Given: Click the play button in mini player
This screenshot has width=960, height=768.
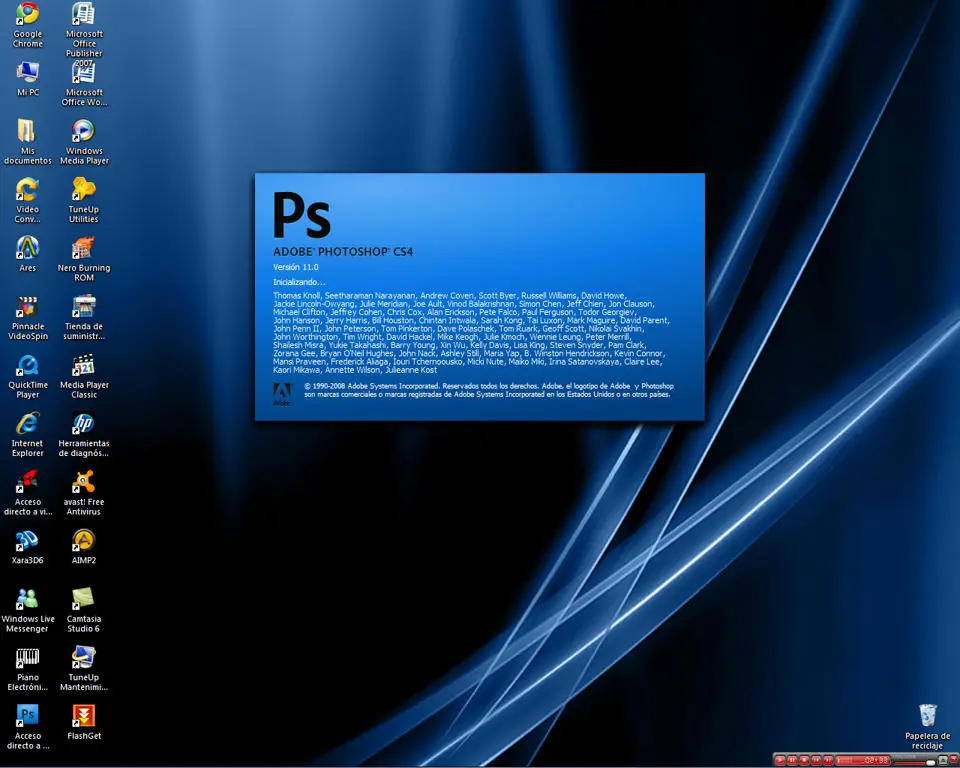Looking at the screenshot, I should [780, 761].
